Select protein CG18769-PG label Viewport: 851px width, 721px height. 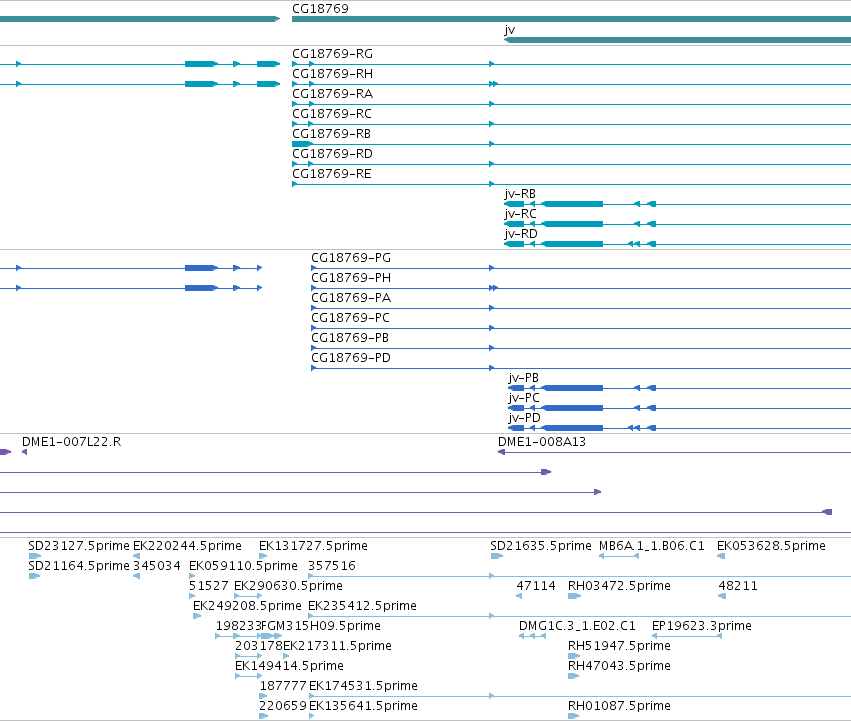(x=351, y=258)
